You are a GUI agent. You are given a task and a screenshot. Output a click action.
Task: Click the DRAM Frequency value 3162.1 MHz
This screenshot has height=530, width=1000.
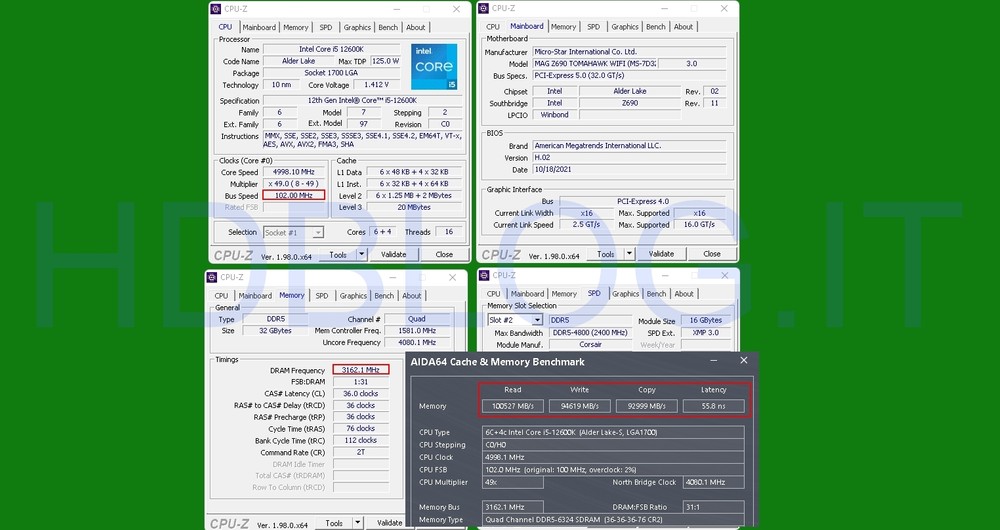[x=360, y=370]
